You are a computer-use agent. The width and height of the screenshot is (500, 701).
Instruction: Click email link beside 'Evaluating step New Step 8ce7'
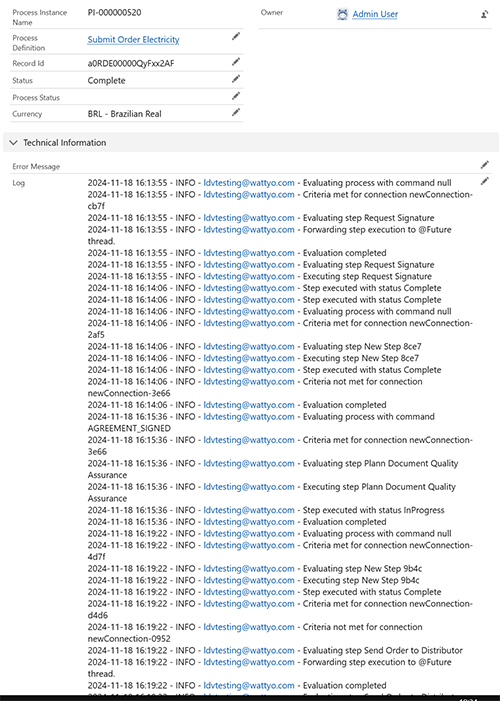[249, 346]
